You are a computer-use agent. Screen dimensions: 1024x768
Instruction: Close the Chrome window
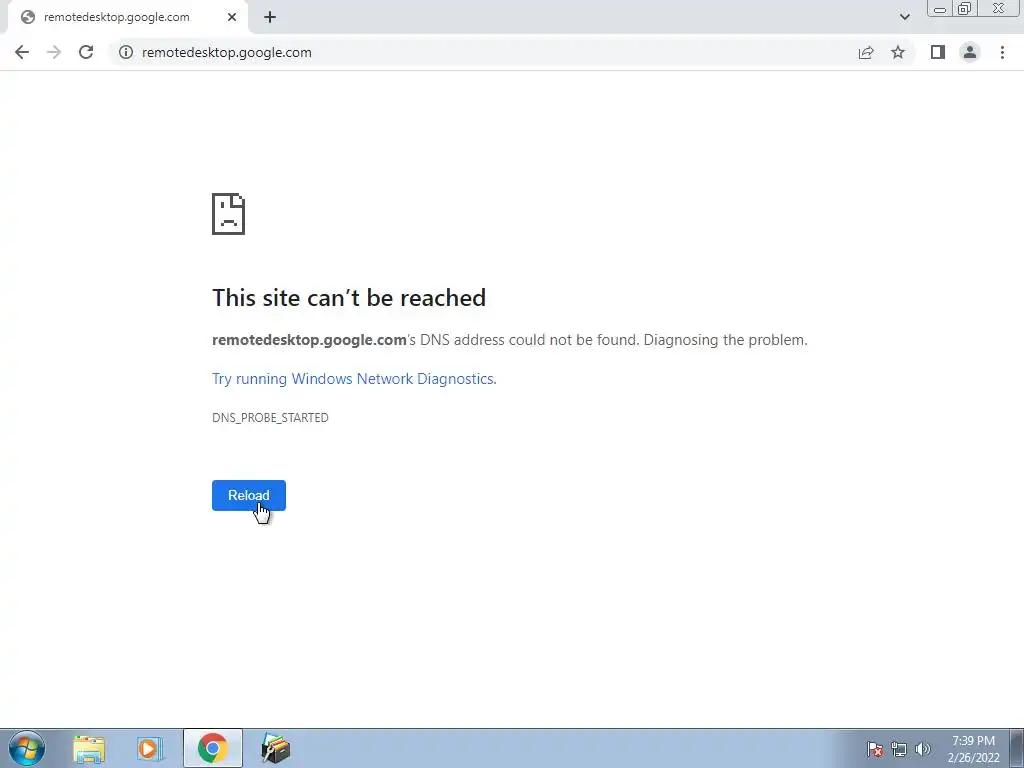pos(999,8)
